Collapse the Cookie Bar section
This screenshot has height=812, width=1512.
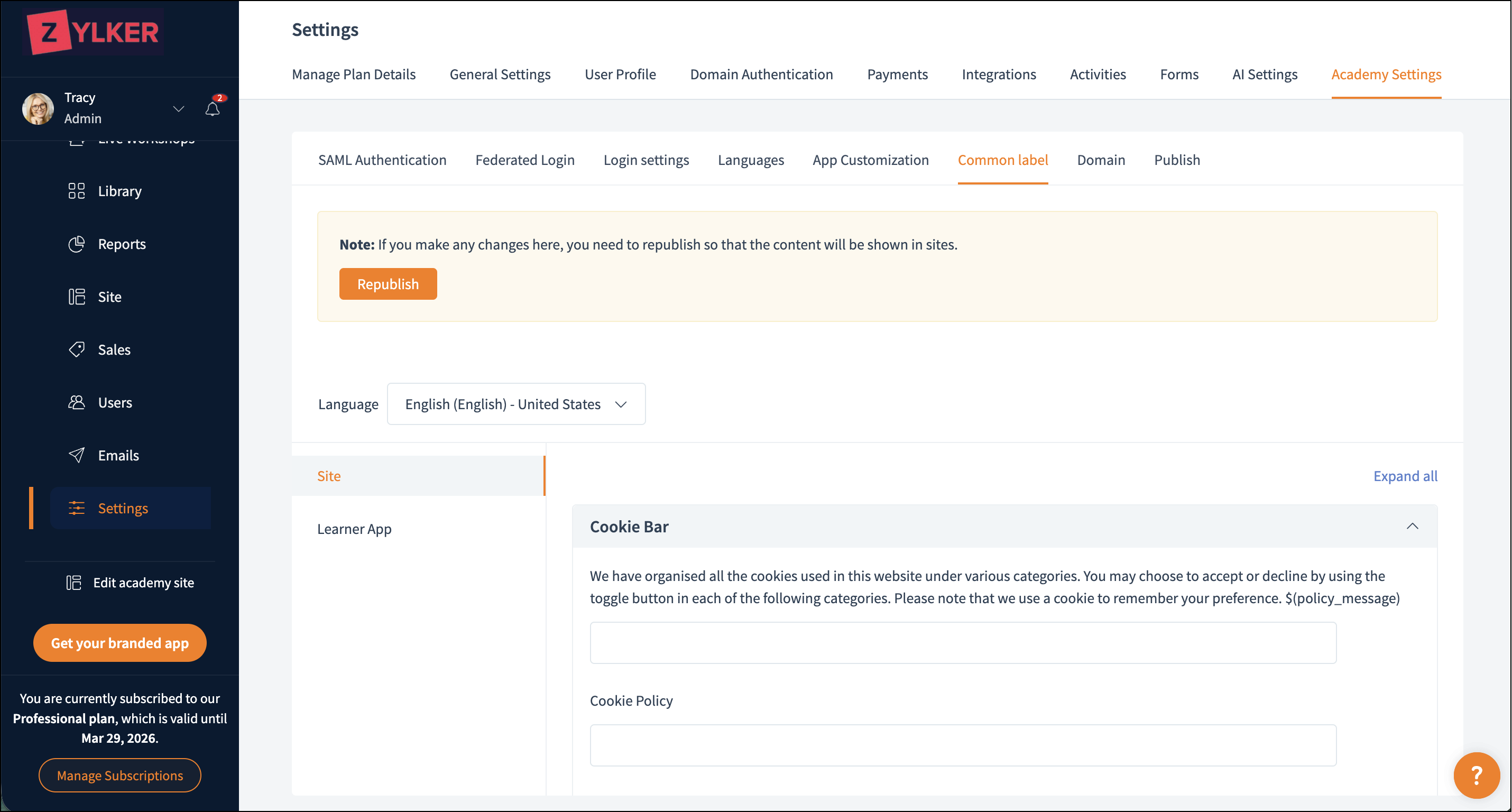(1412, 526)
